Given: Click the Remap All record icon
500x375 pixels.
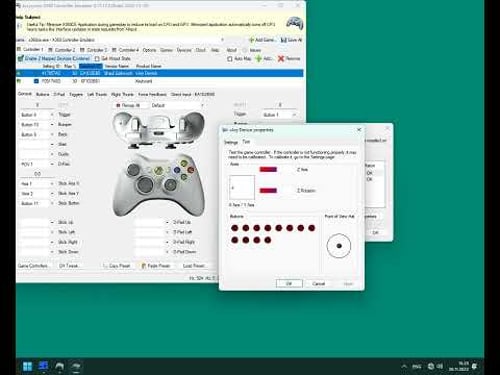Looking at the screenshot, I should point(118,105).
